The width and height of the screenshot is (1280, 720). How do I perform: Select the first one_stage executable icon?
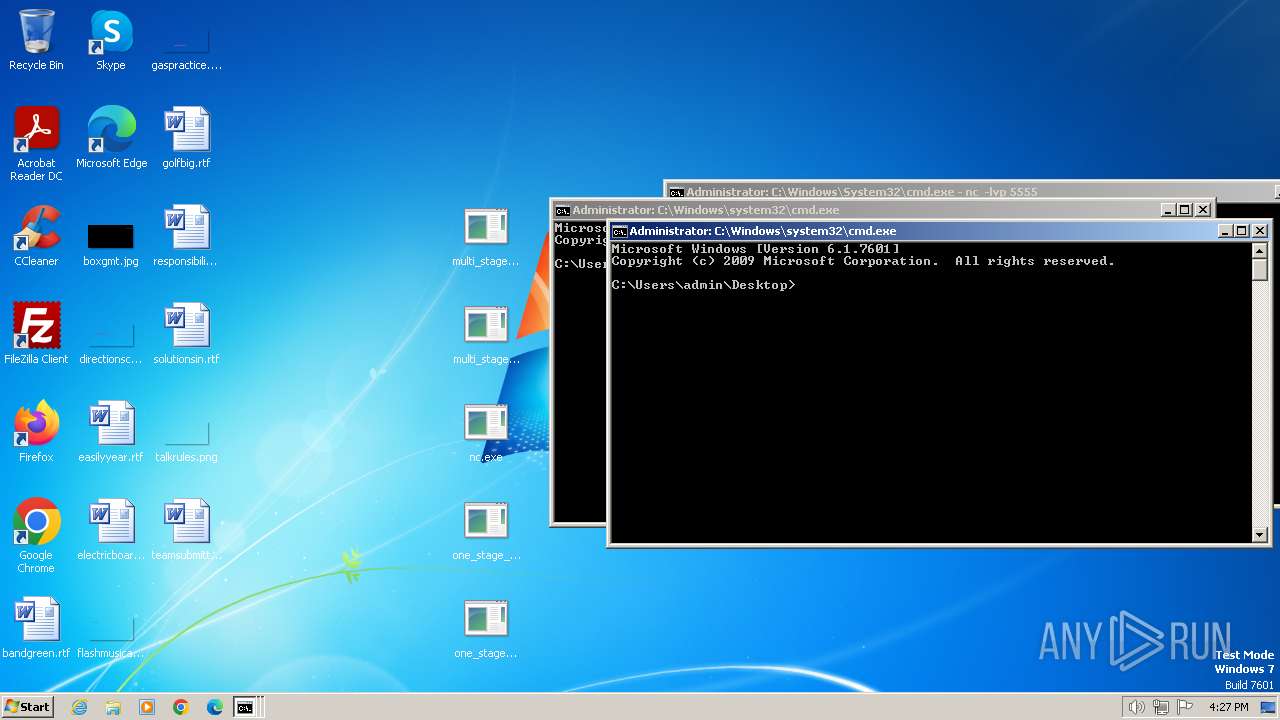[486, 530]
